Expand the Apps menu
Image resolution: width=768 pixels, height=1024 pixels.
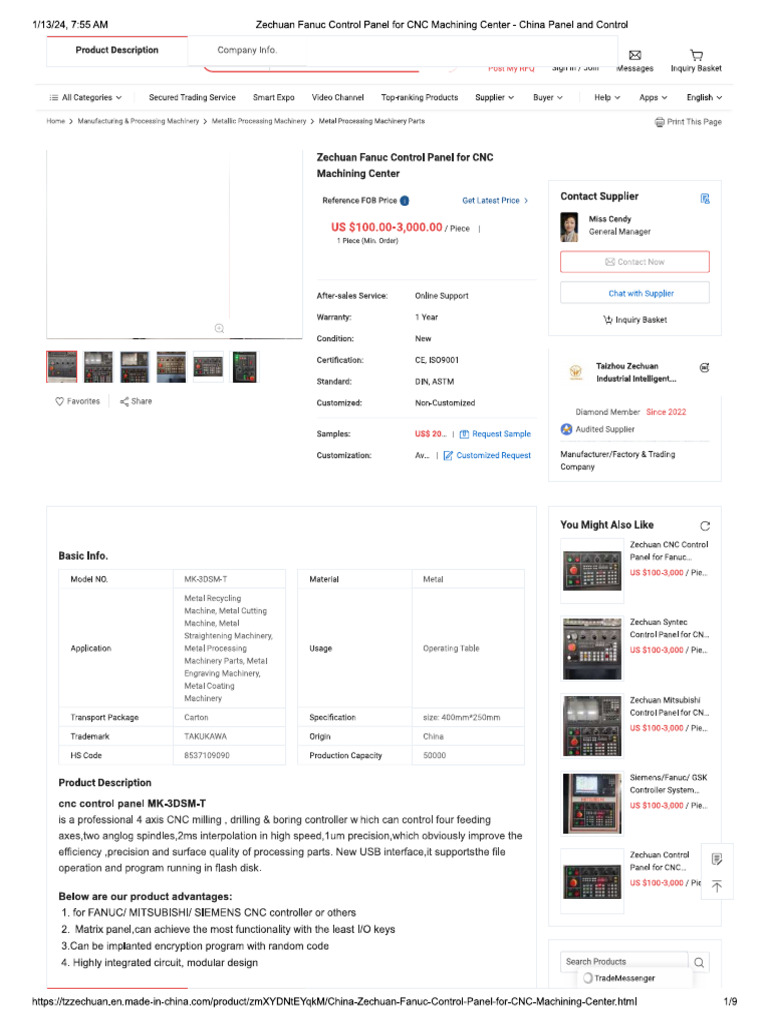(653, 97)
